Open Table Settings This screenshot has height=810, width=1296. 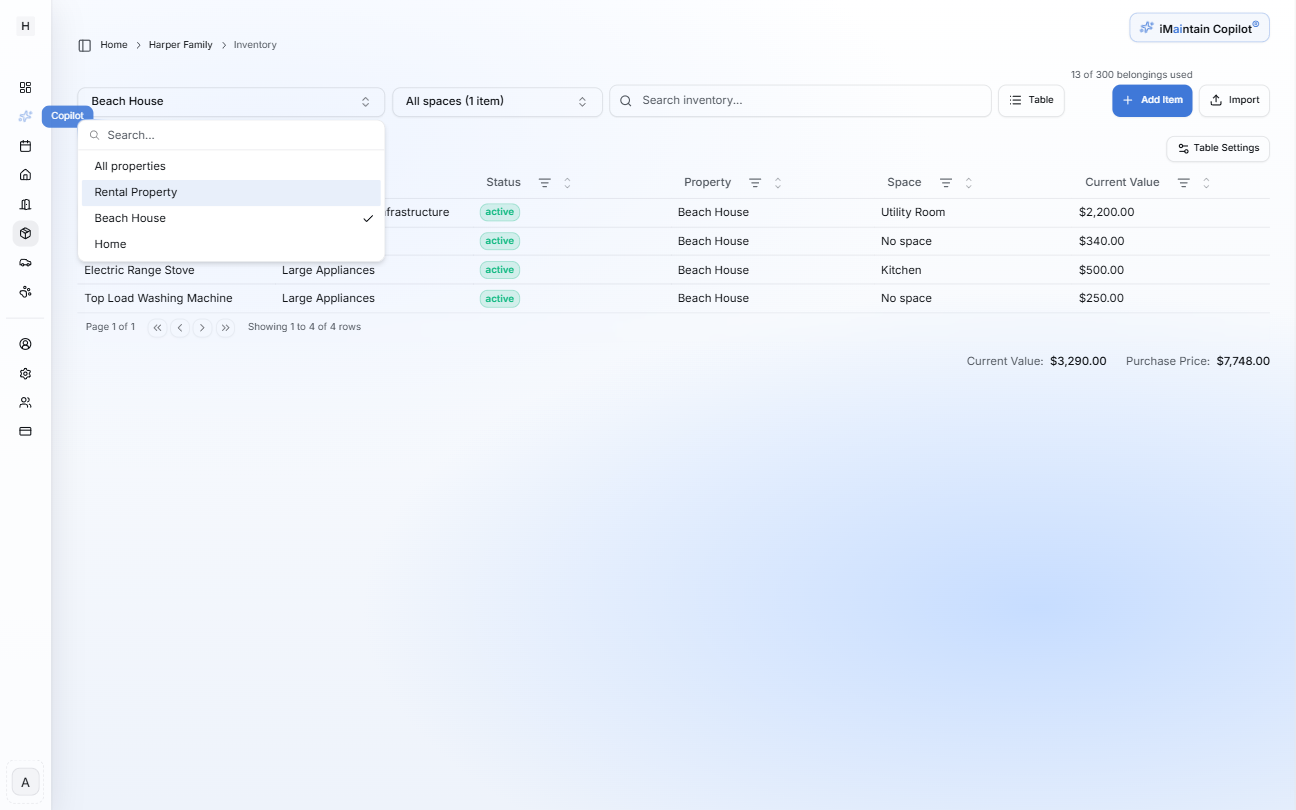click(1217, 148)
